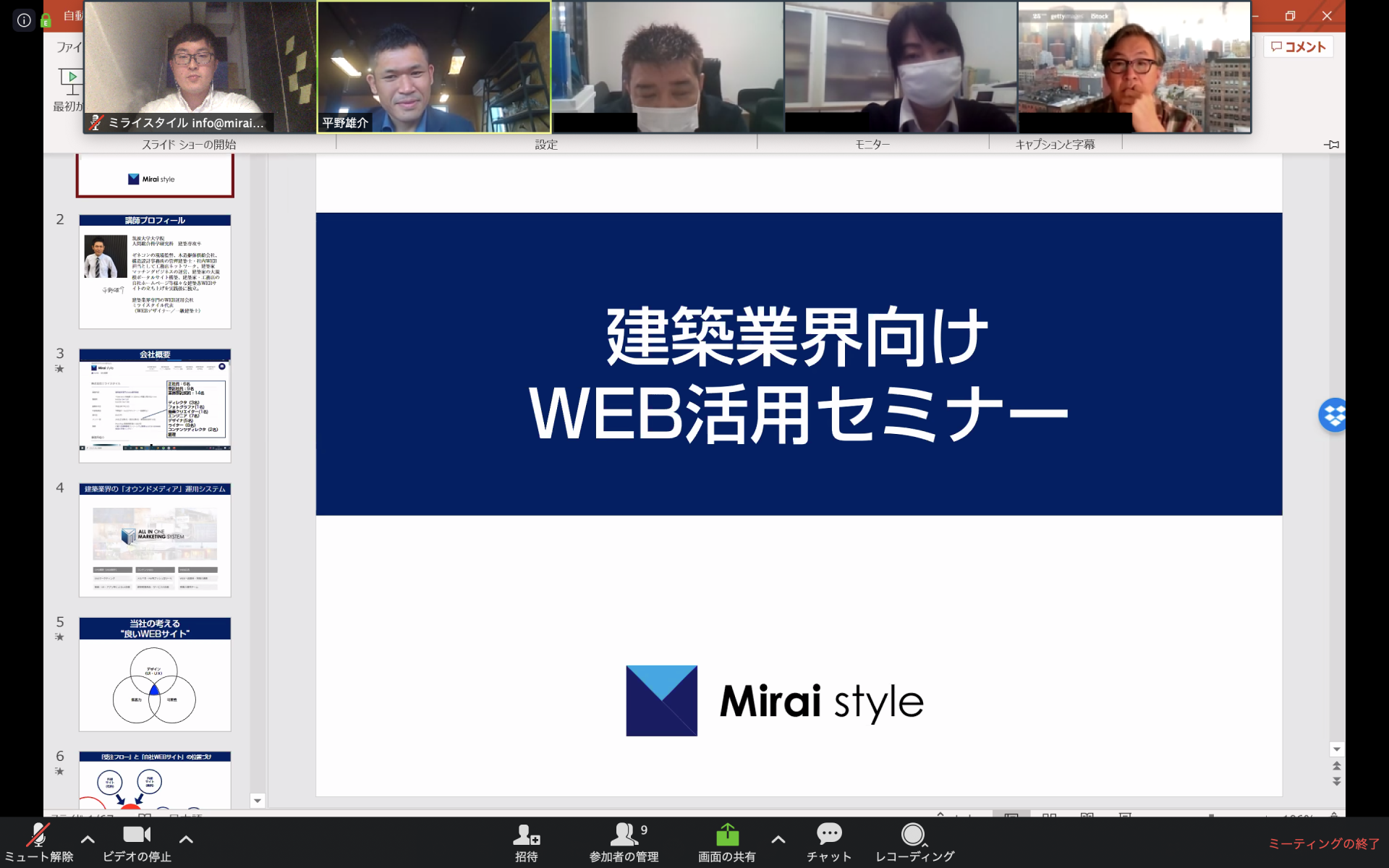The image size is (1389, 868).
Task: Click the 設定 group label
Action: pyautogui.click(x=546, y=145)
